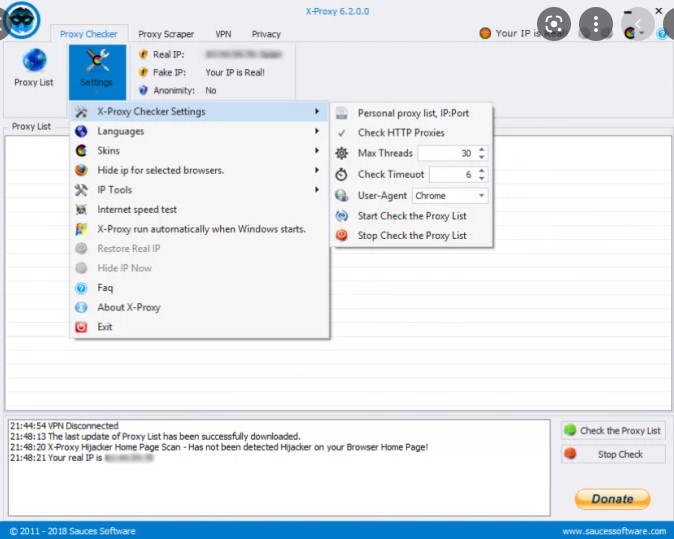Toggle X-Proxy run automatically when Windows starts

pos(201,229)
